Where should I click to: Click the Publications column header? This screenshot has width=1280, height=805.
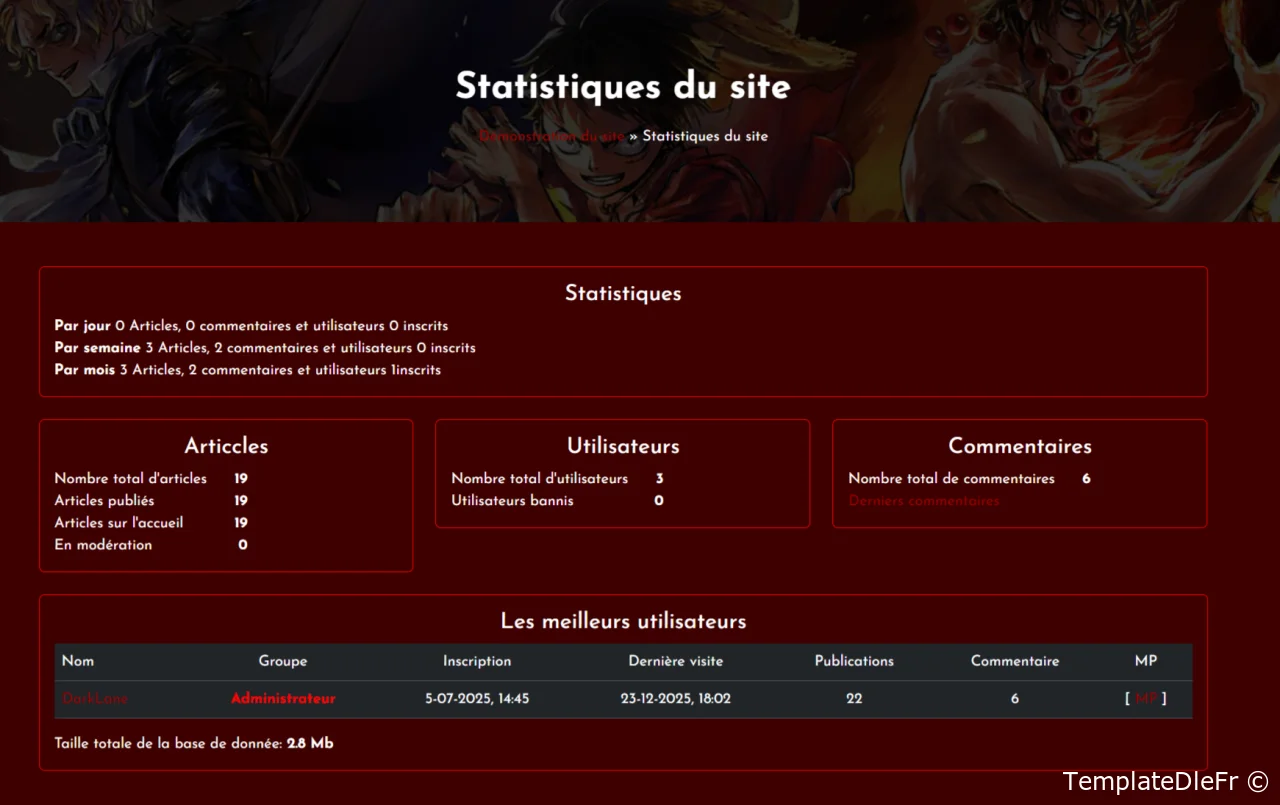854,661
